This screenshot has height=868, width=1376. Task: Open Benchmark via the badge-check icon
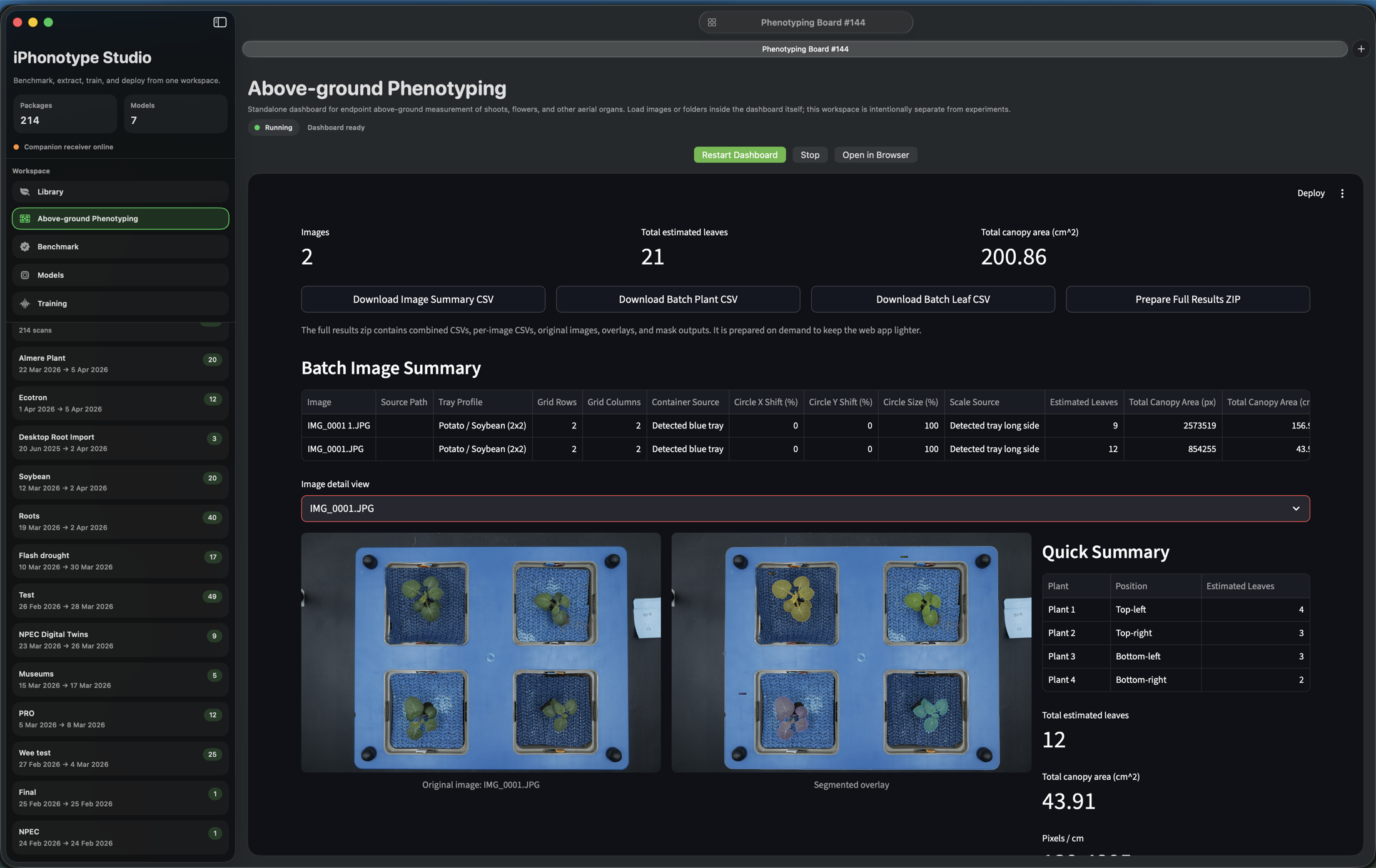coord(24,246)
